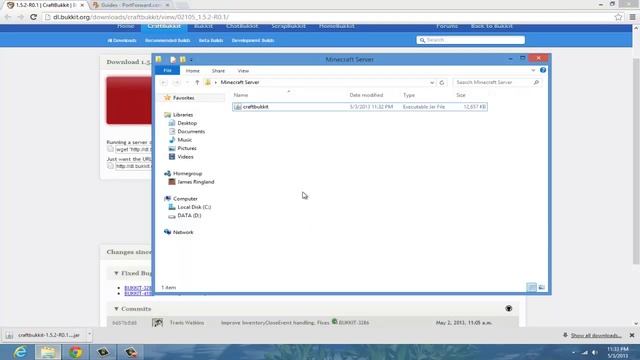640x360 pixels.
Task: Open the Share ribbon tab
Action: (x=218, y=71)
